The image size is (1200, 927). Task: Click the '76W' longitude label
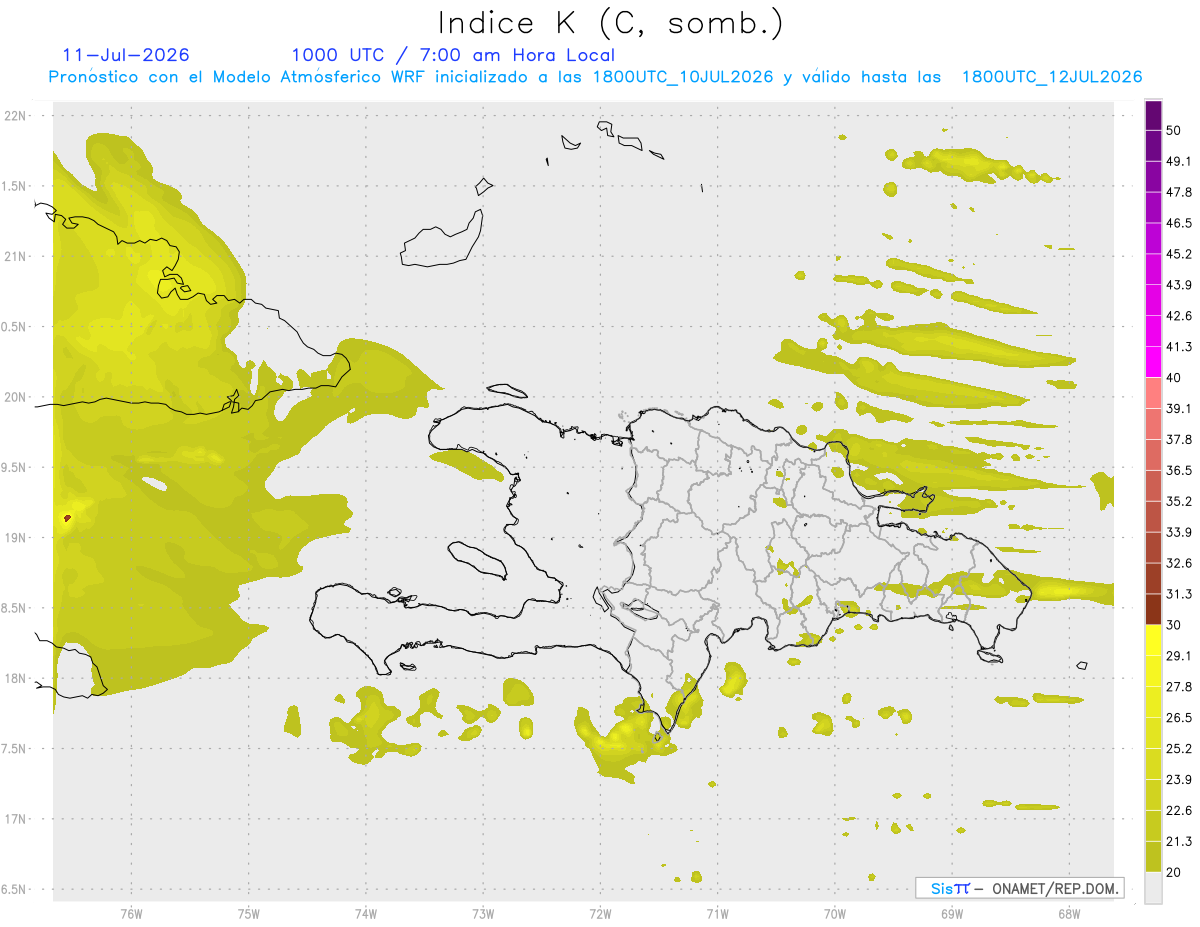click(x=131, y=914)
